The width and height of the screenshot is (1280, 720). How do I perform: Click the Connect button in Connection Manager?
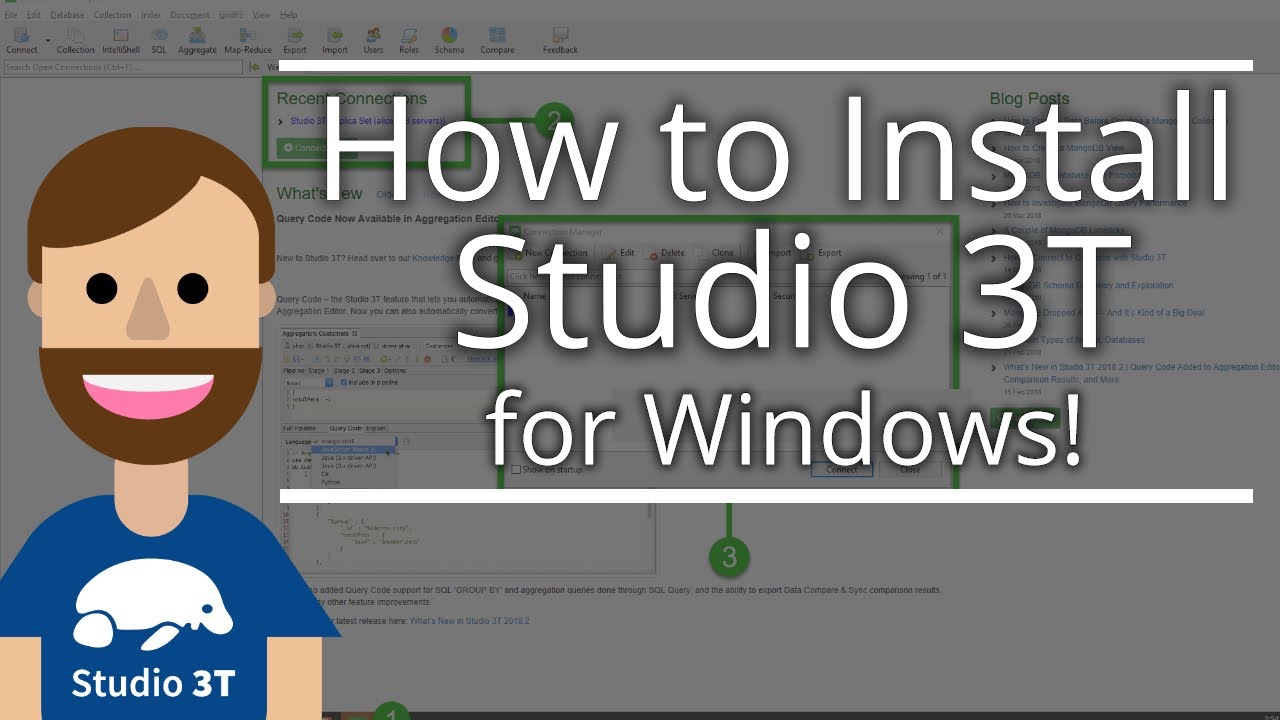click(841, 469)
